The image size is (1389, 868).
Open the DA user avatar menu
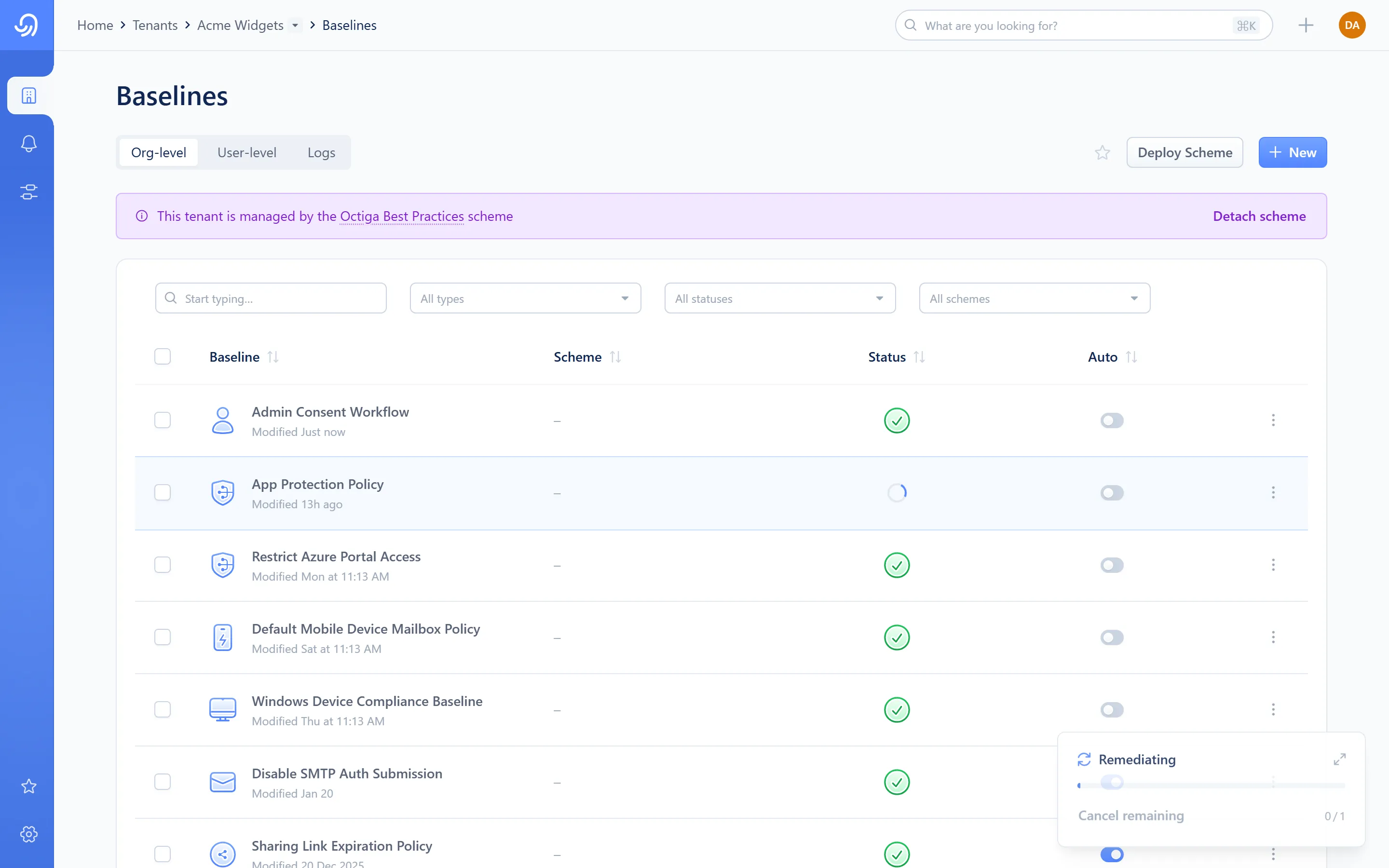pyautogui.click(x=1352, y=25)
